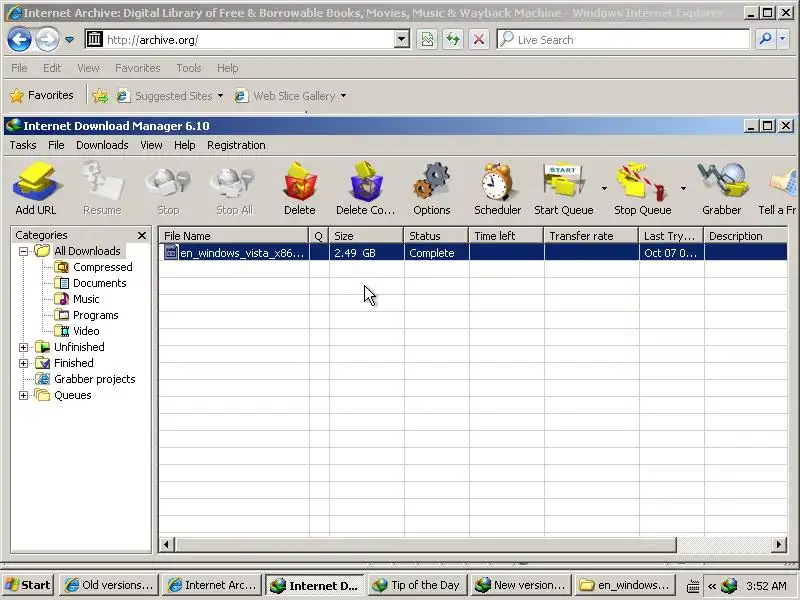Close the Categories panel
800x600 pixels.
tap(142, 235)
